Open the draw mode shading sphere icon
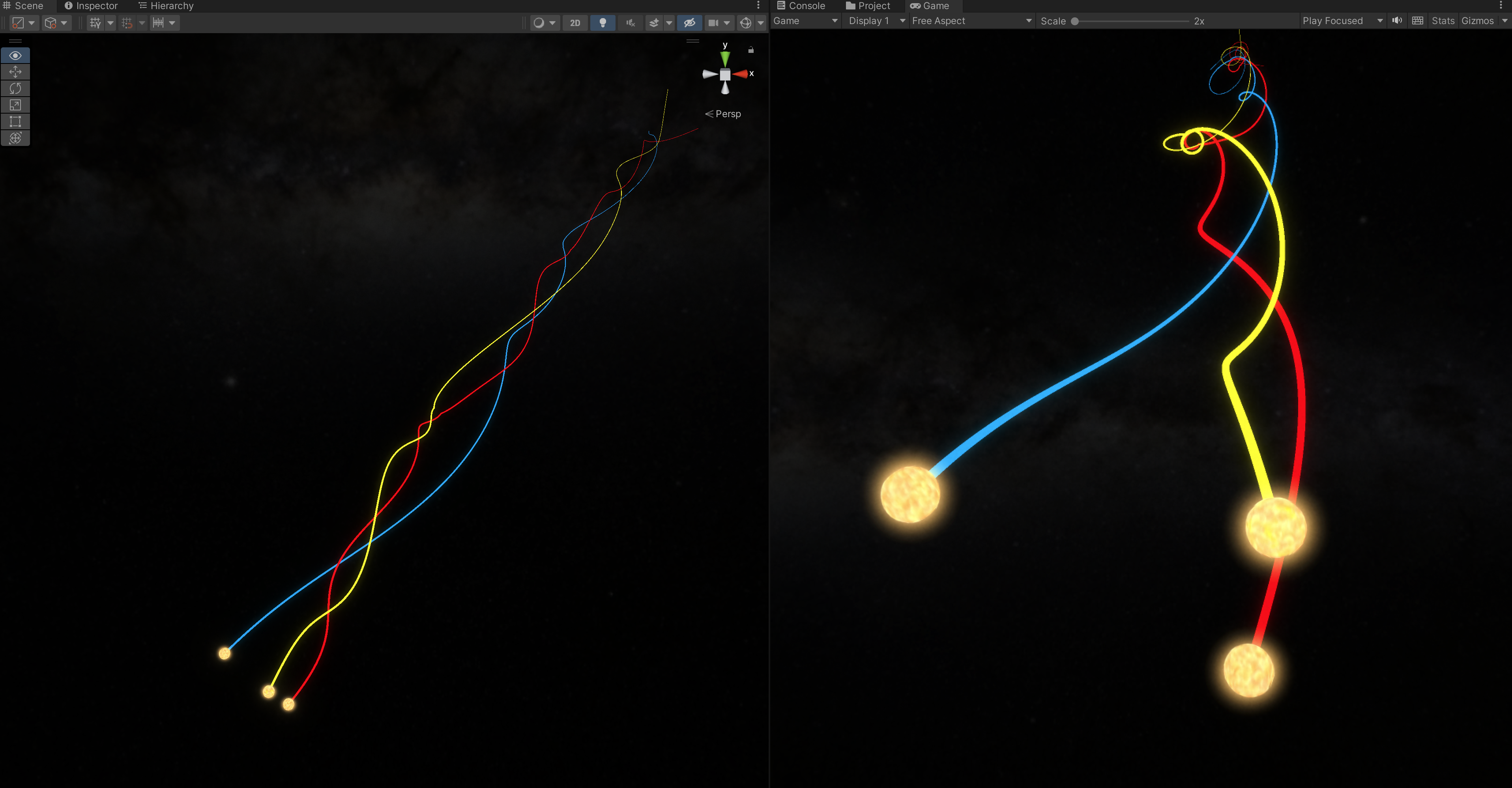This screenshot has height=788, width=1512. 538,23
